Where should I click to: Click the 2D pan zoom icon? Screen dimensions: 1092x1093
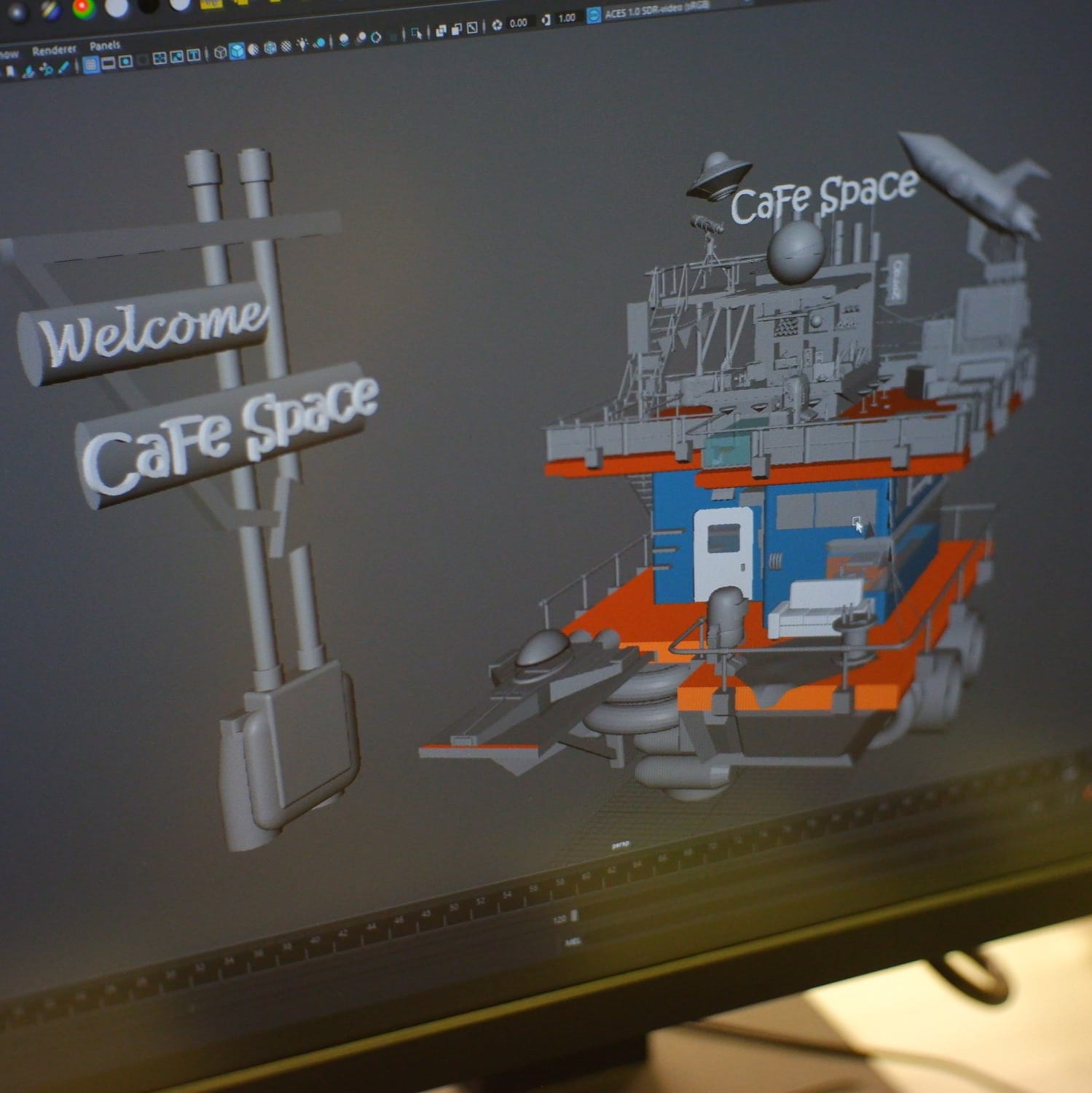pyautogui.click(x=46, y=69)
